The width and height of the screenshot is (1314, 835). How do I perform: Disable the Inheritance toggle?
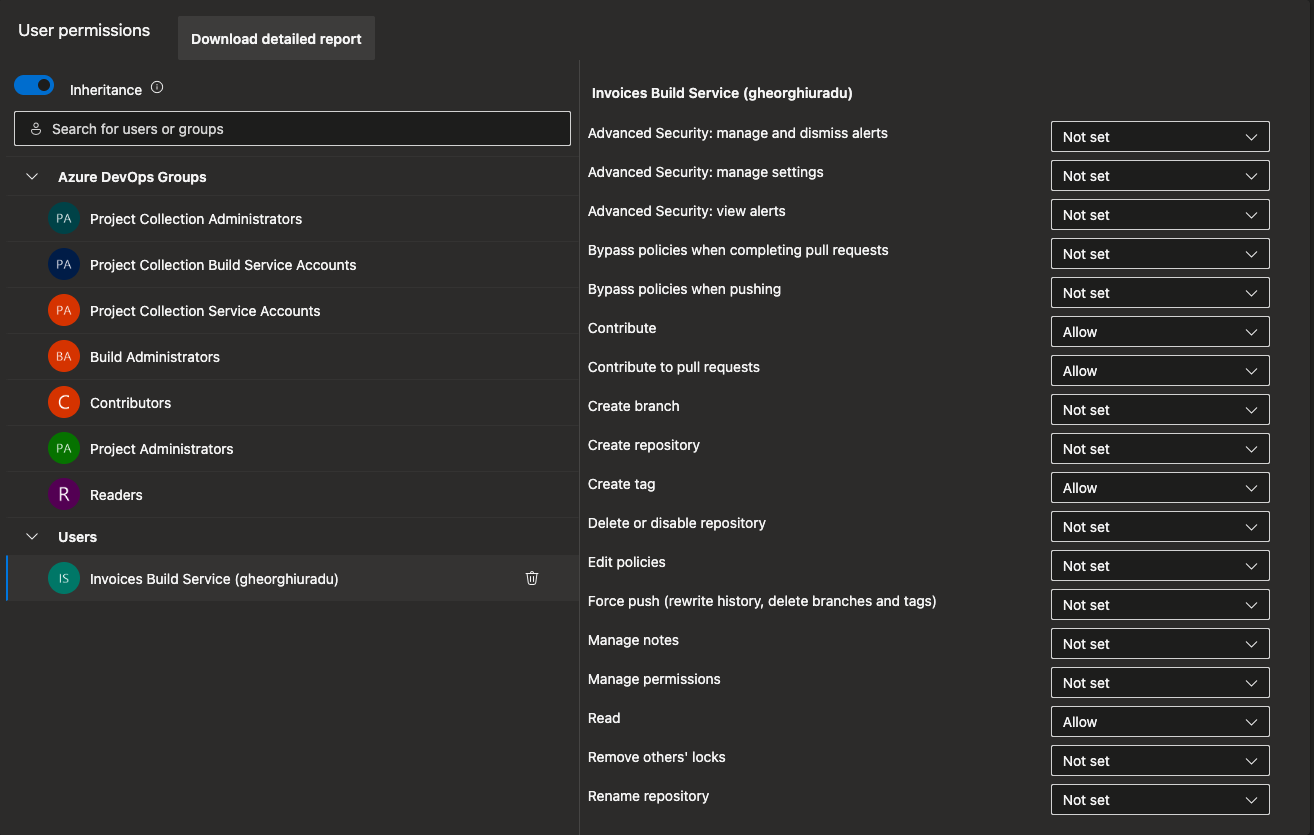tap(34, 85)
